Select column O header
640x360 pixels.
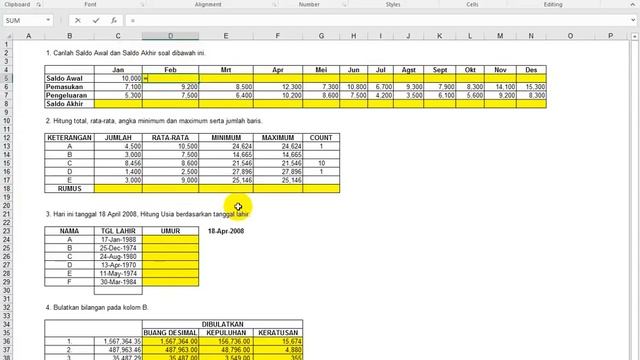(570, 36)
